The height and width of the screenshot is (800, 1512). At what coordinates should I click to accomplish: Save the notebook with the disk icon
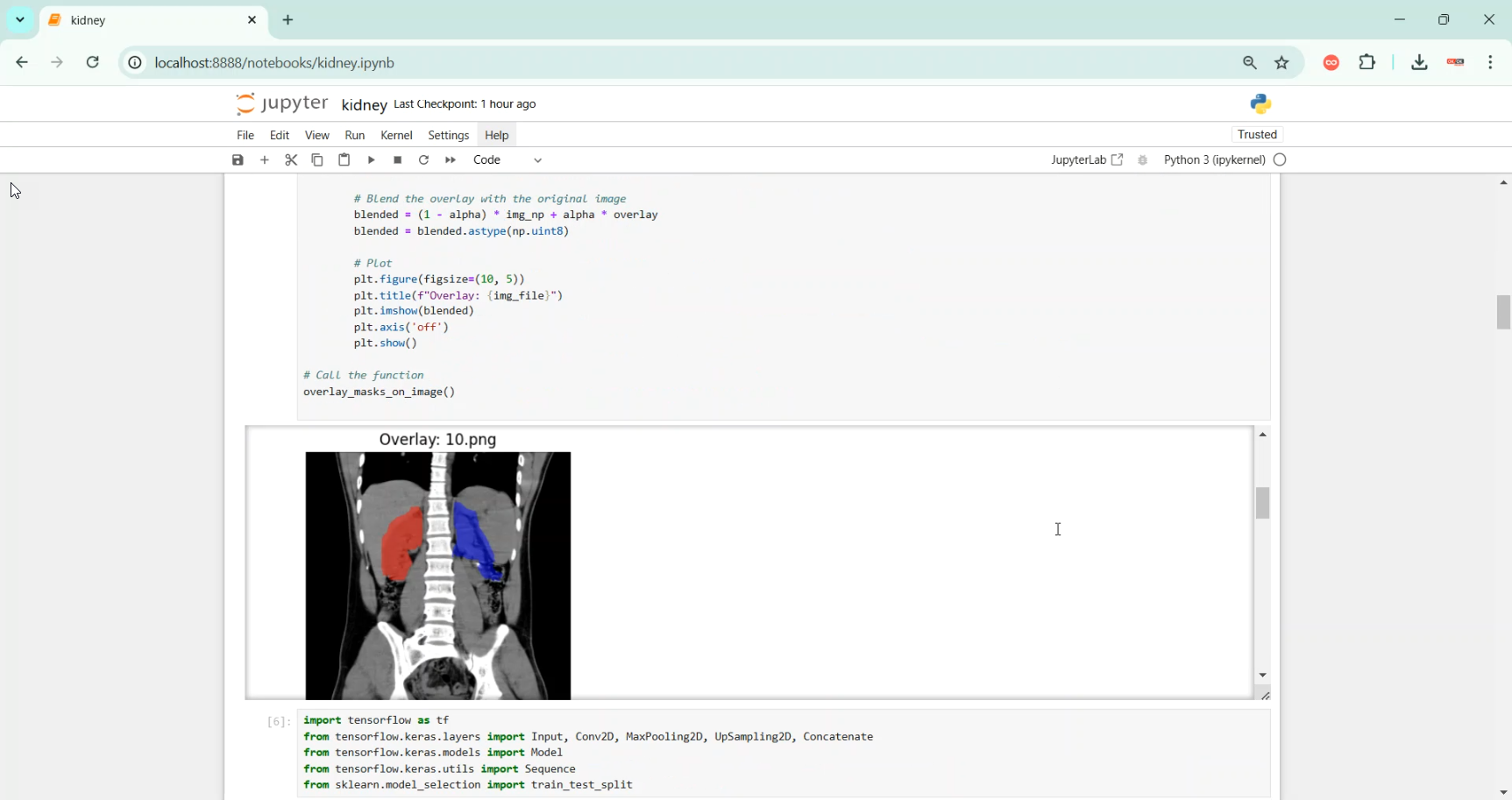pyautogui.click(x=238, y=160)
